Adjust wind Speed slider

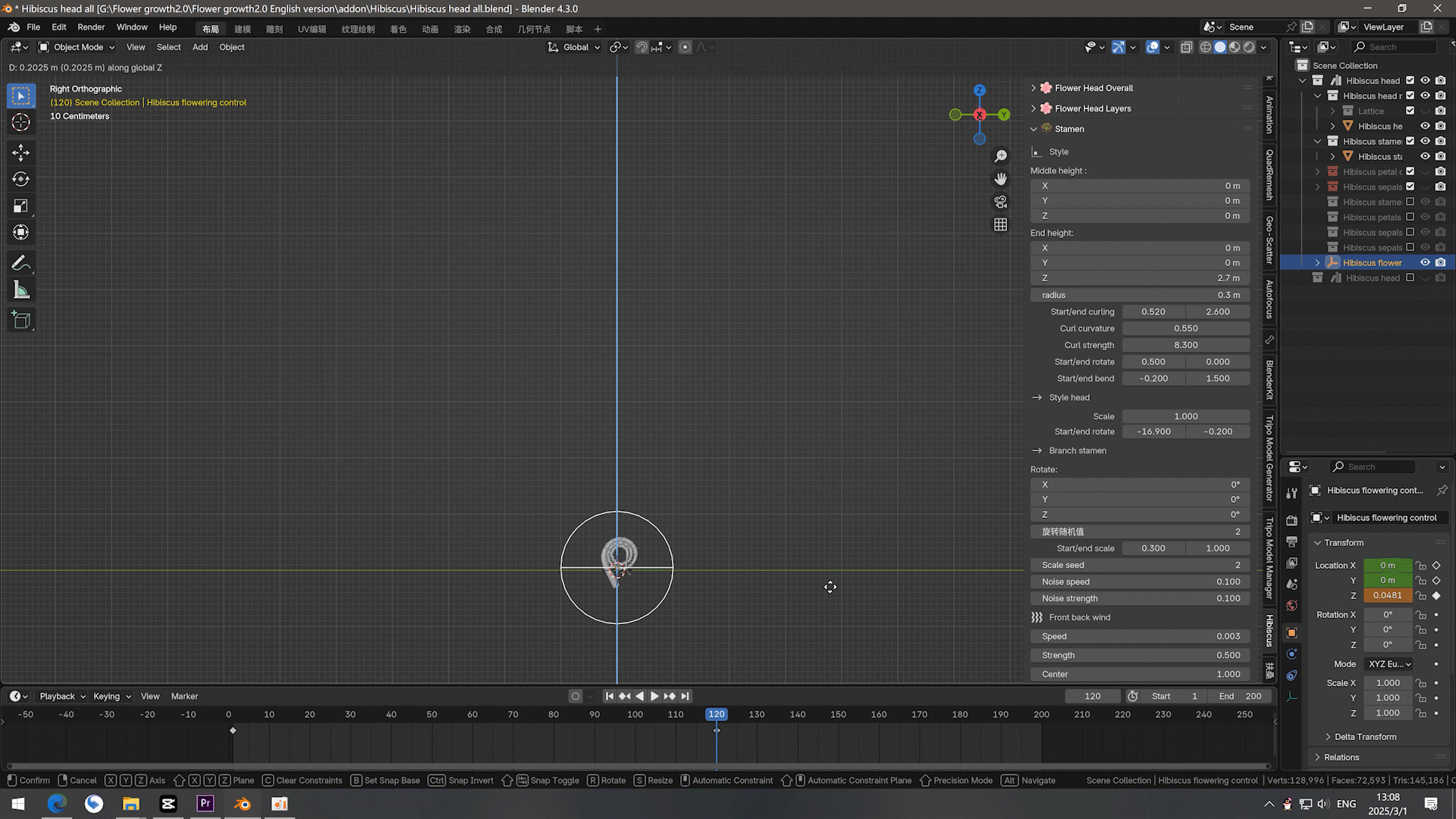click(1140, 636)
